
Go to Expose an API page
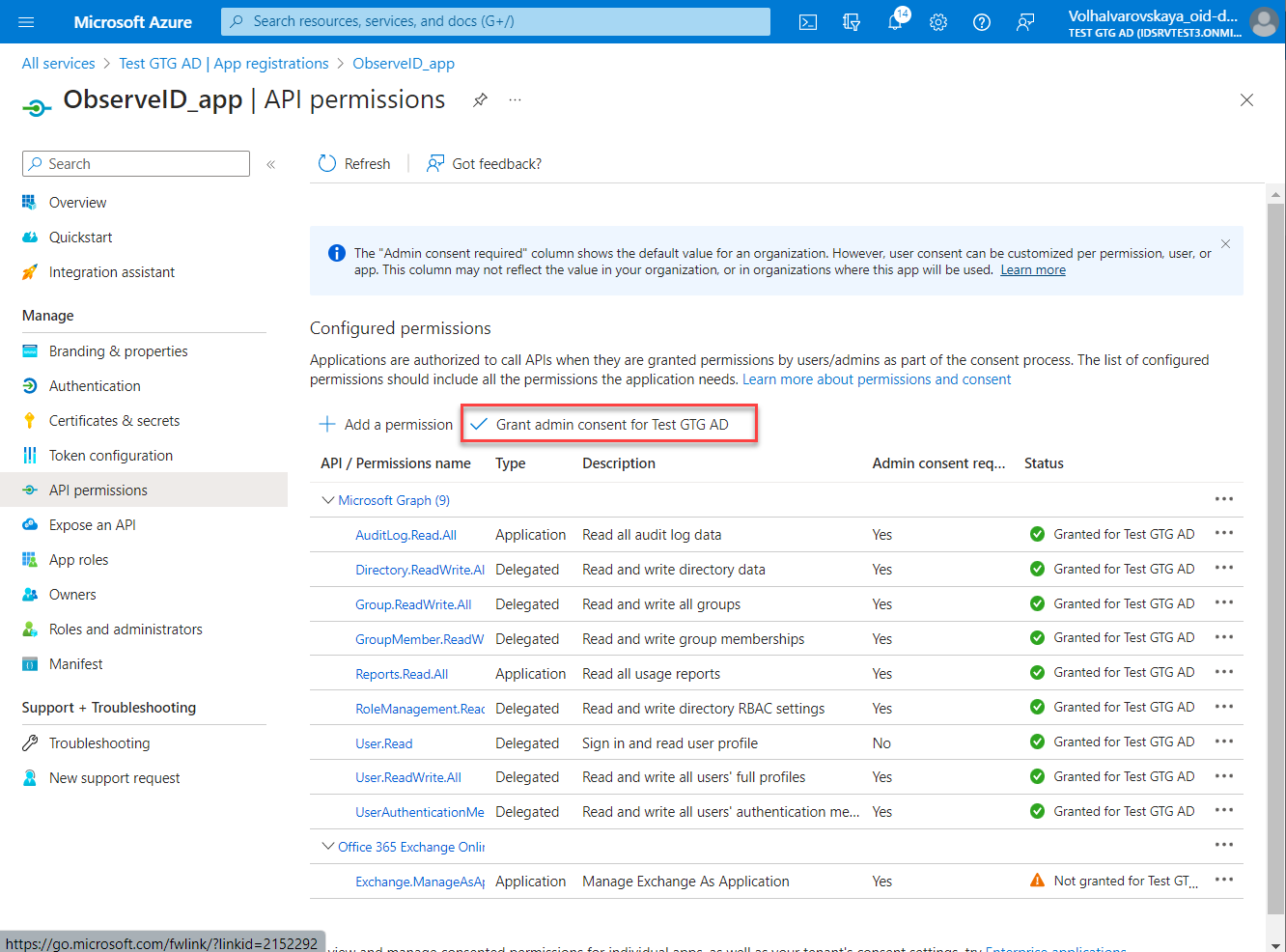coord(92,525)
